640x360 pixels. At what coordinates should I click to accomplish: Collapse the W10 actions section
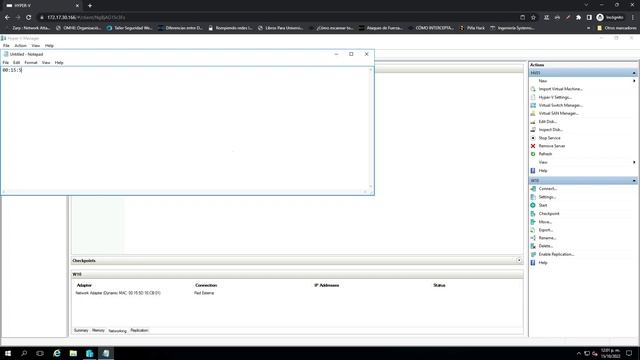634,180
